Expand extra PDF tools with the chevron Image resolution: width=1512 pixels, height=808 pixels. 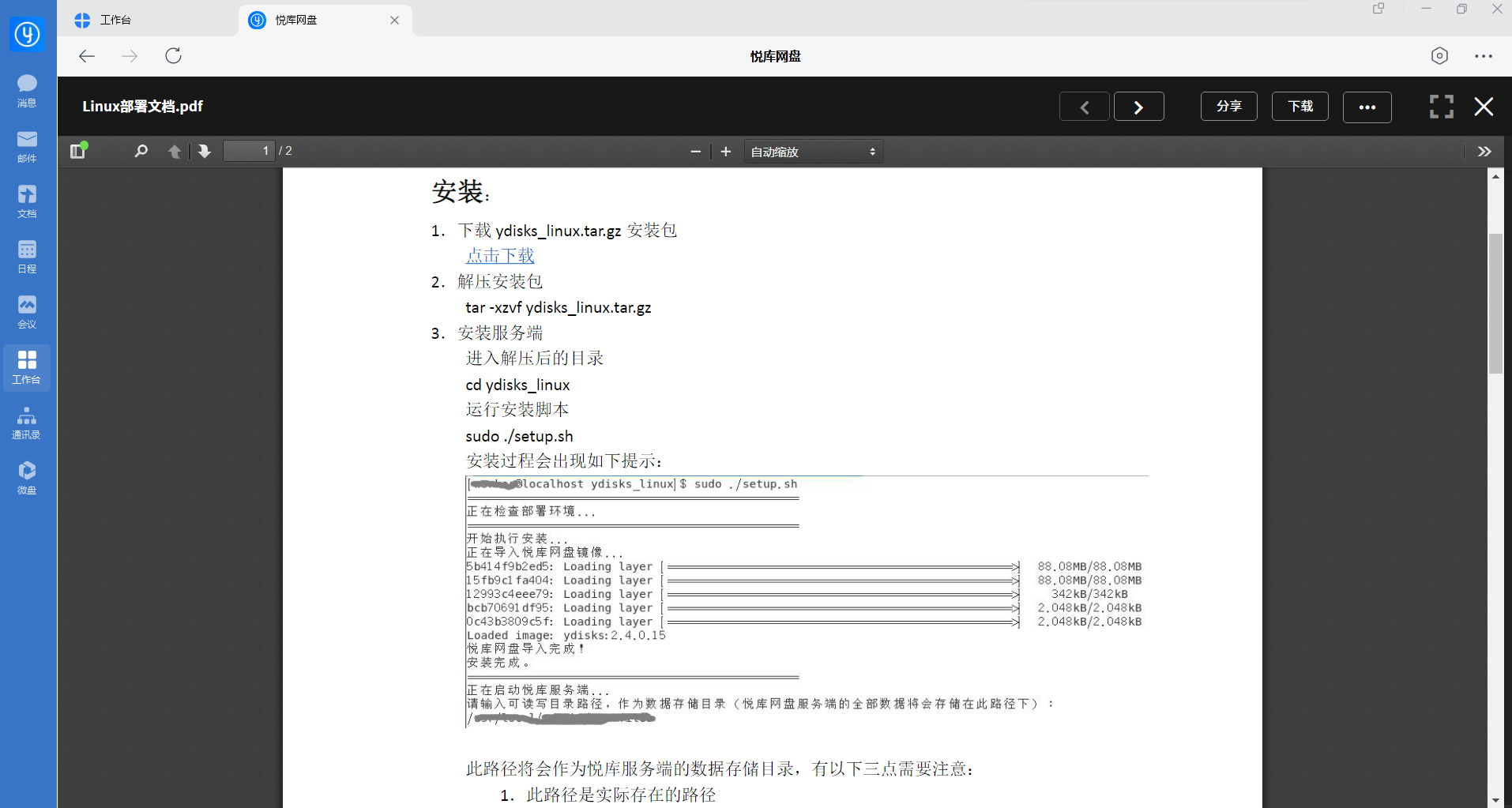[1485, 151]
